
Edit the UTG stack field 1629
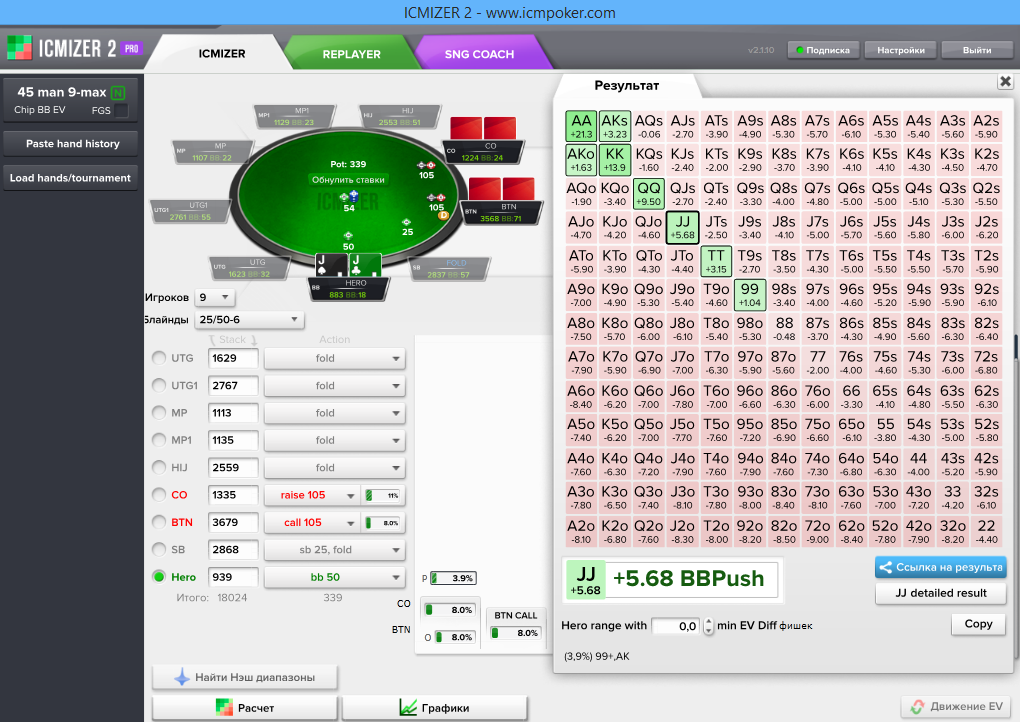click(233, 358)
